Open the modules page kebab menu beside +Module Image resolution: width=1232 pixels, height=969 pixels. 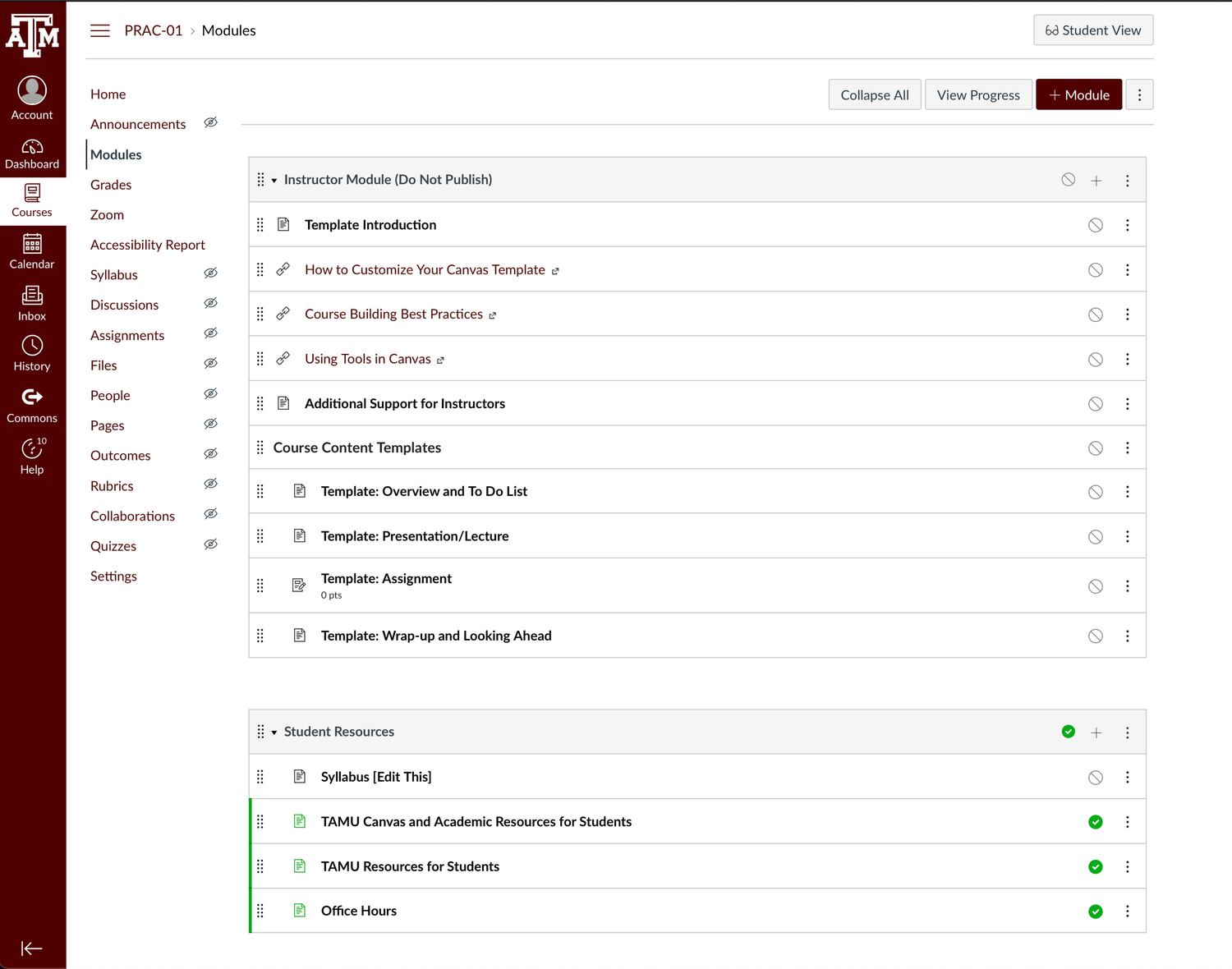pos(1139,95)
